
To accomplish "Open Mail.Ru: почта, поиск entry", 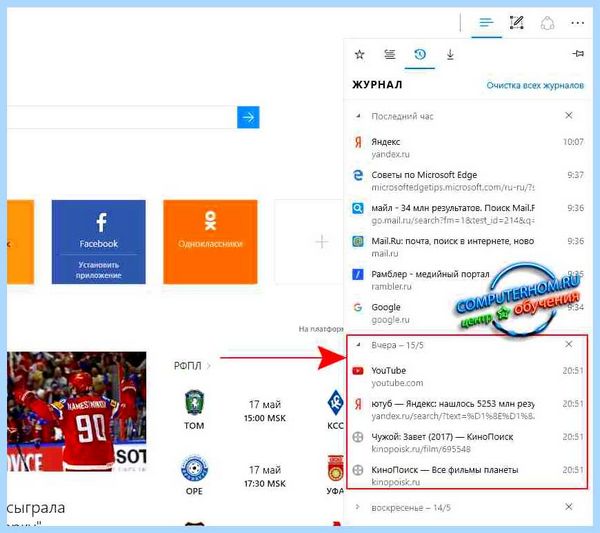I will tap(468, 247).
